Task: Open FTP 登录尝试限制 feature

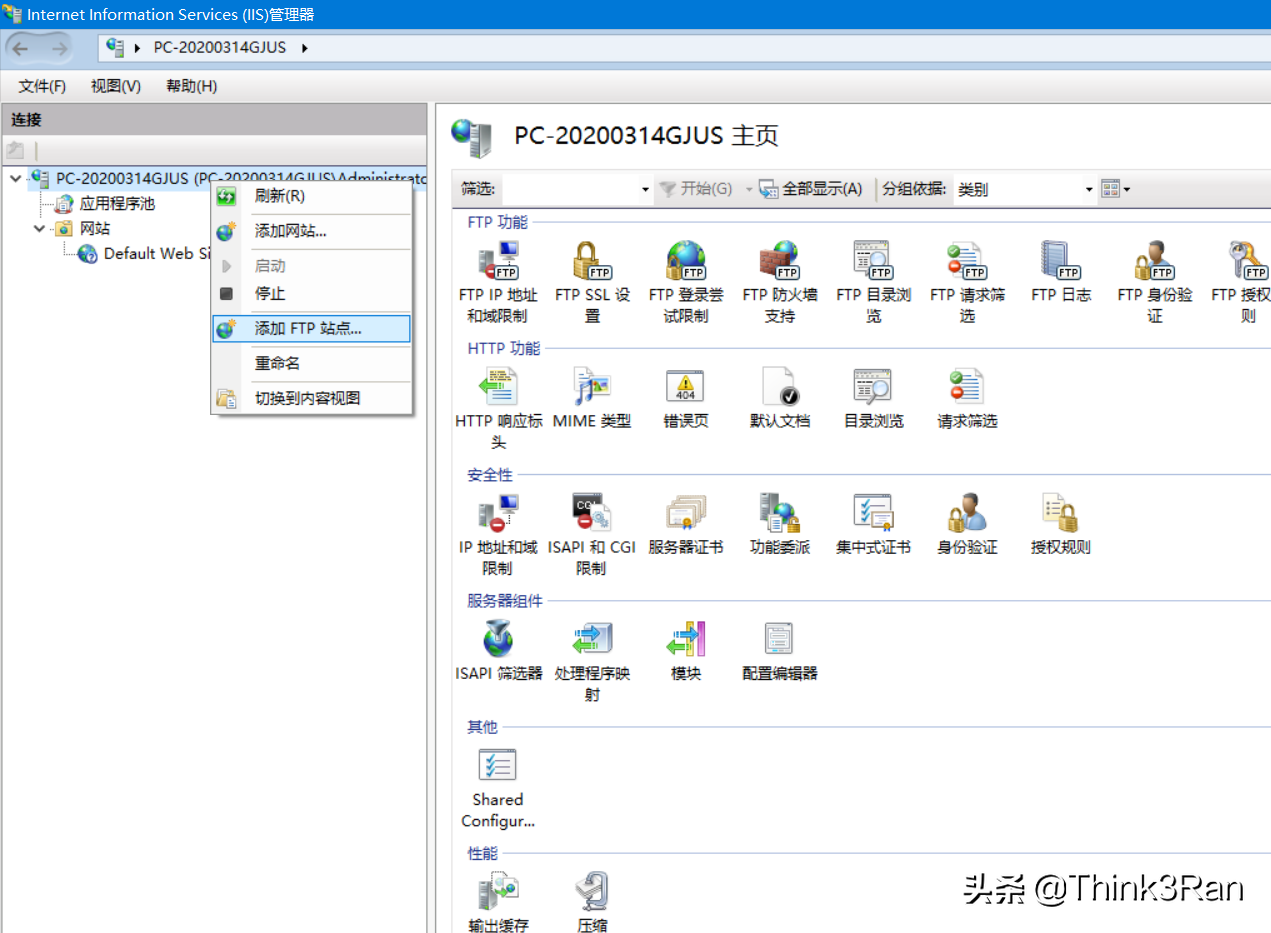Action: point(686,282)
